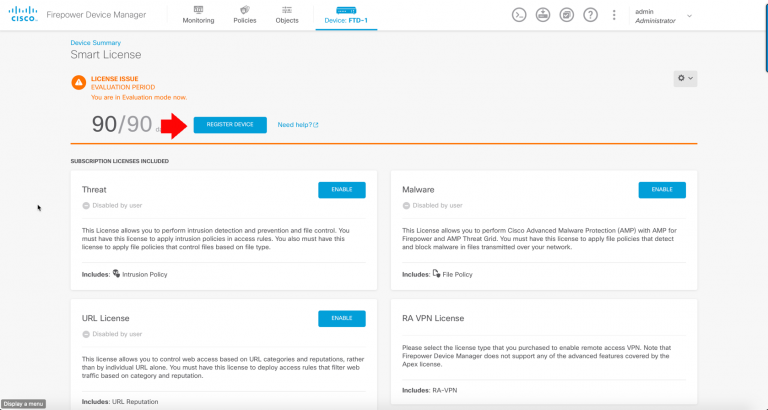Screen dimensions: 768x410
Task: Open the Monitoring tab
Action: coord(198,15)
